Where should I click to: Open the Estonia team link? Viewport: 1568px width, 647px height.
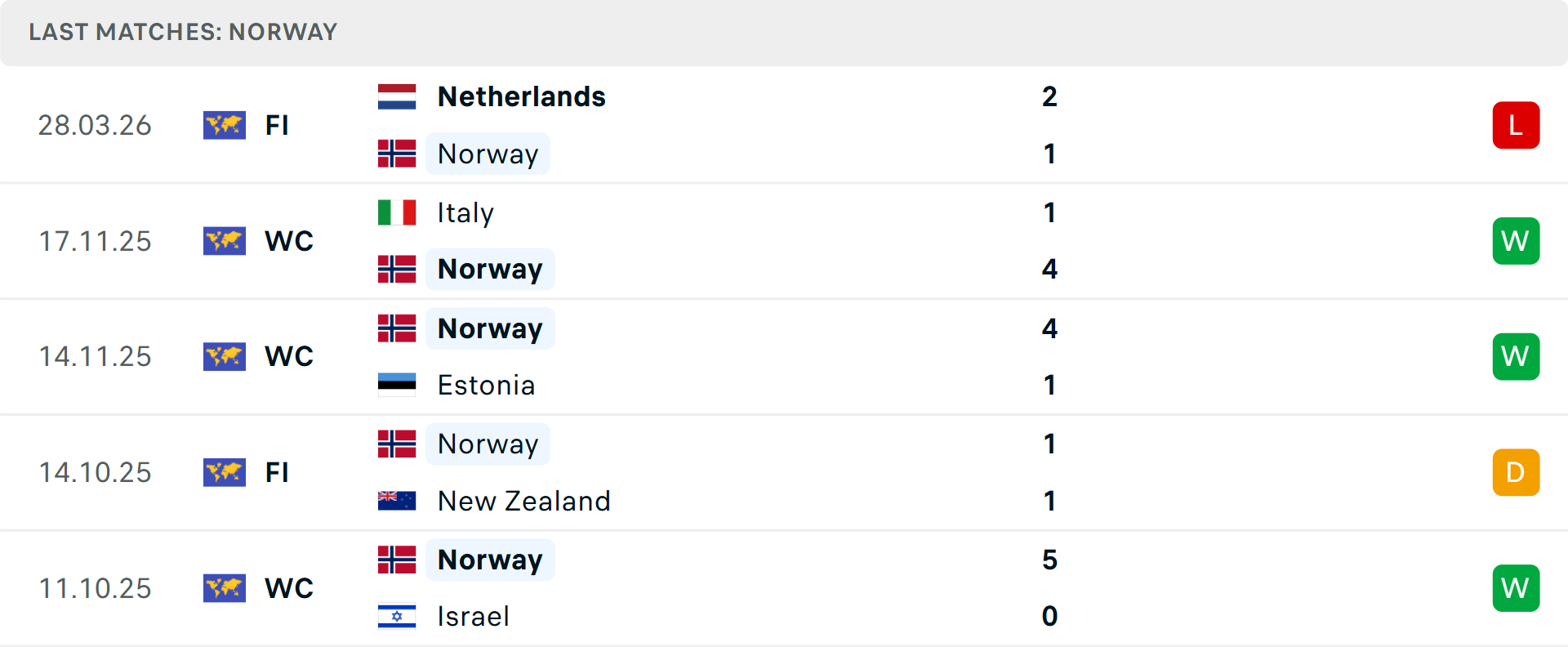(486, 385)
